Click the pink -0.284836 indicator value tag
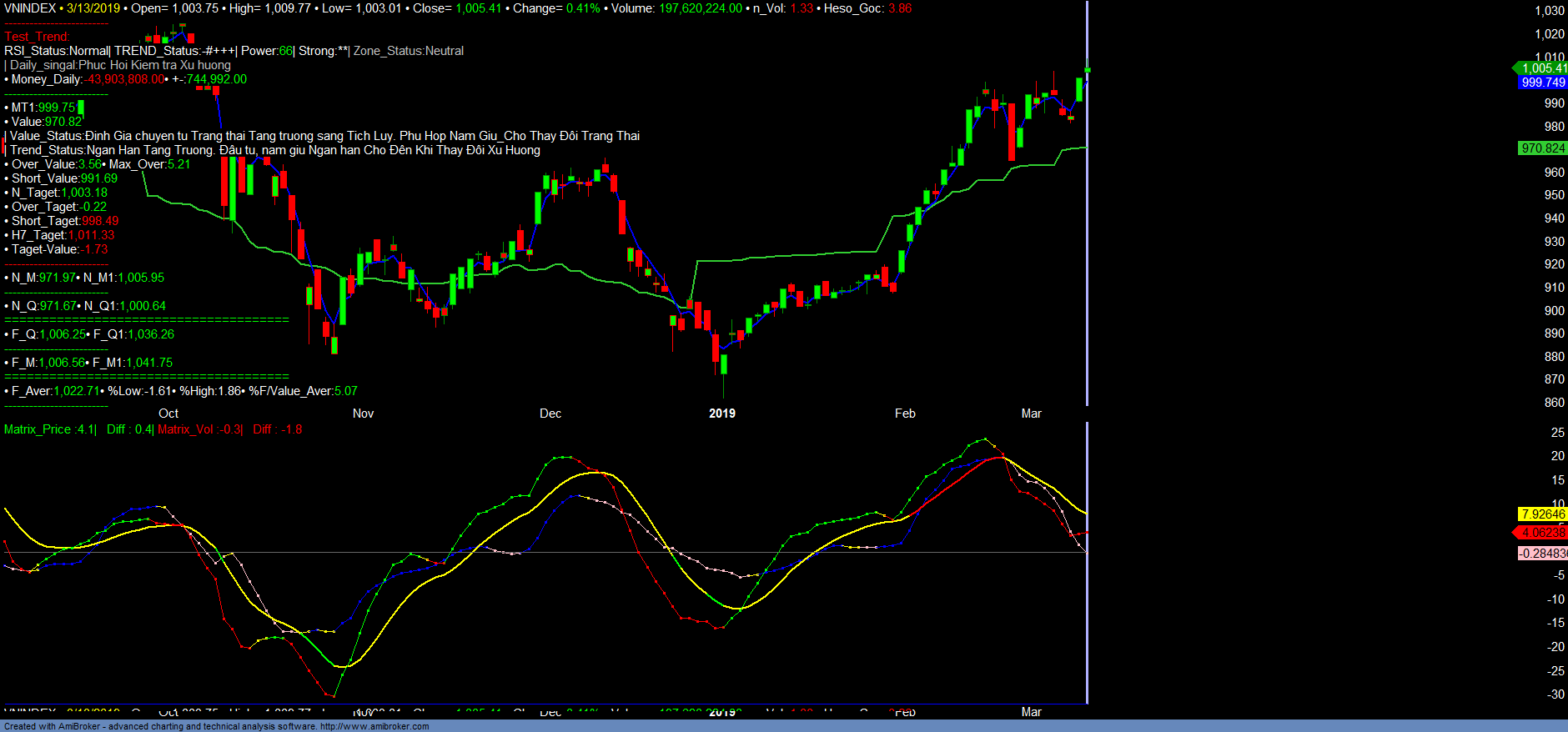This screenshot has height=732, width=1568. pos(1543,554)
